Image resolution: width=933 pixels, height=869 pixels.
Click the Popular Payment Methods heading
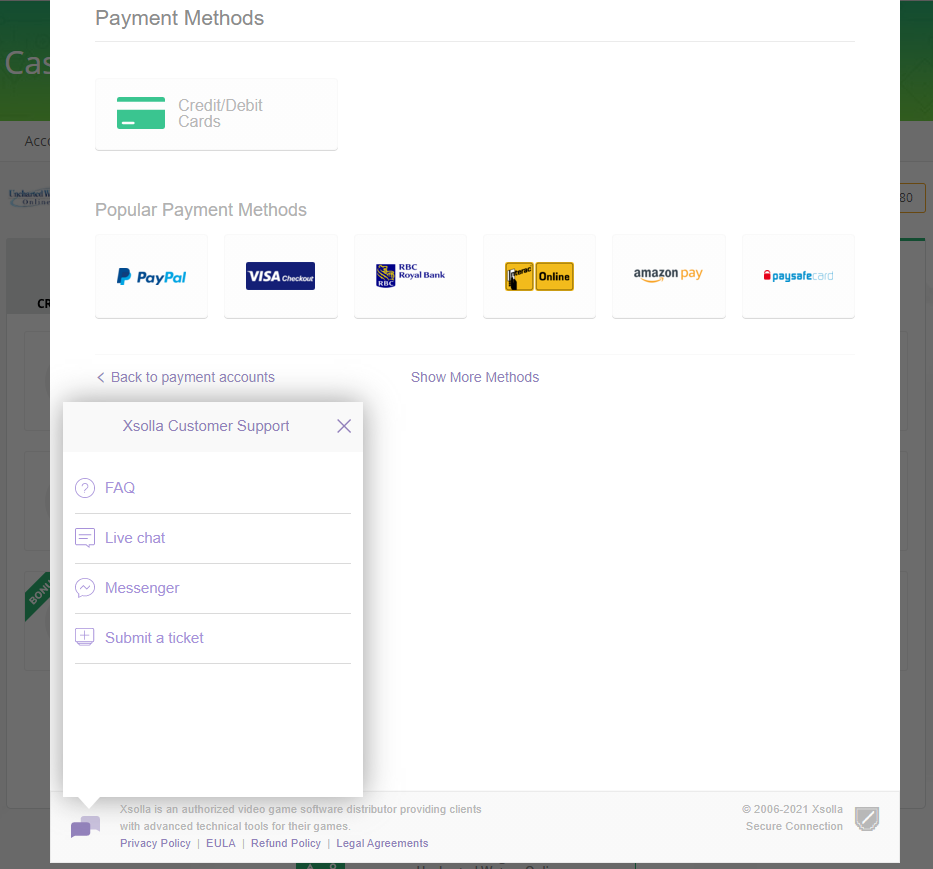[201, 210]
